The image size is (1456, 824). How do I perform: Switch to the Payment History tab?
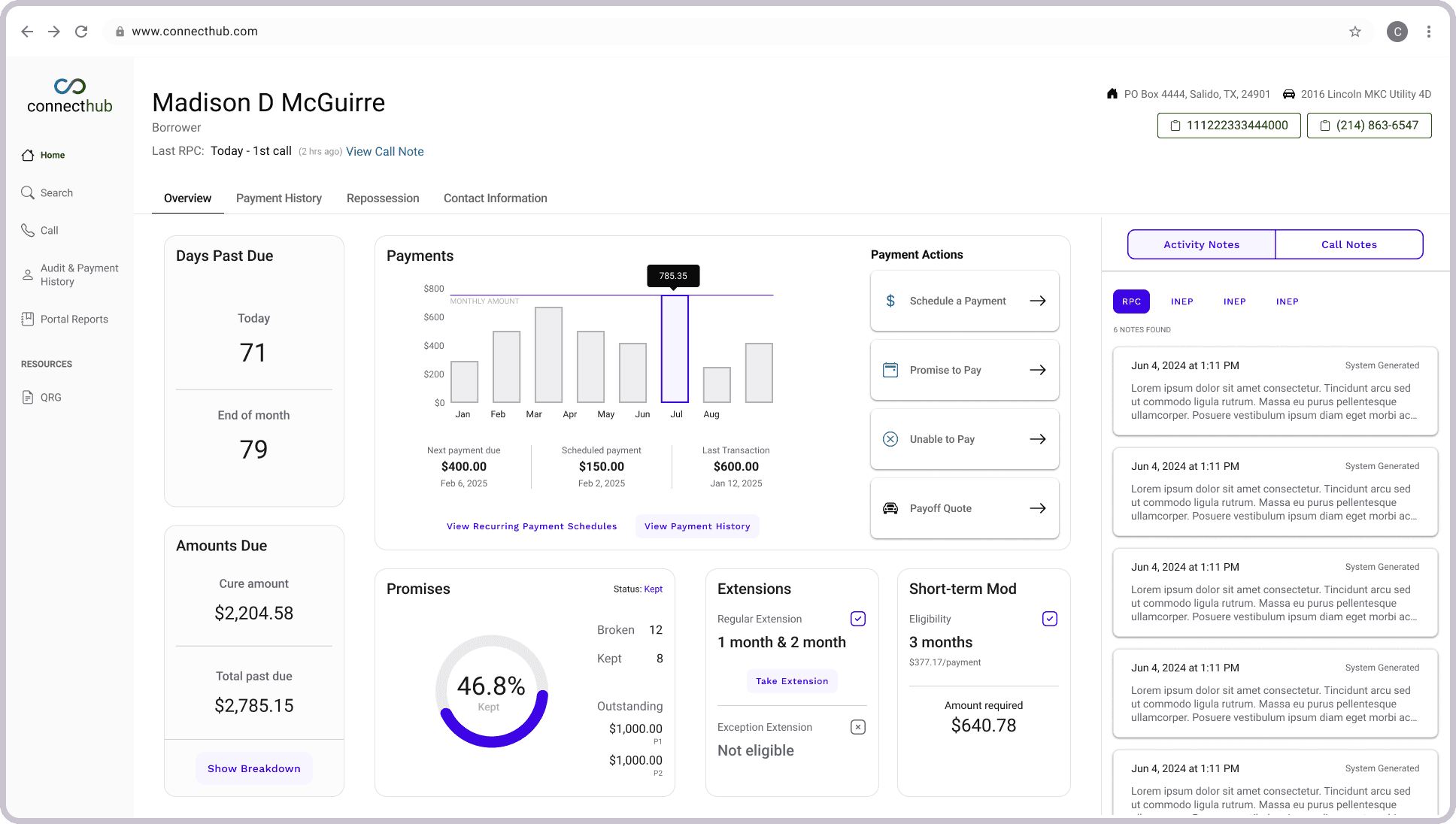point(278,198)
